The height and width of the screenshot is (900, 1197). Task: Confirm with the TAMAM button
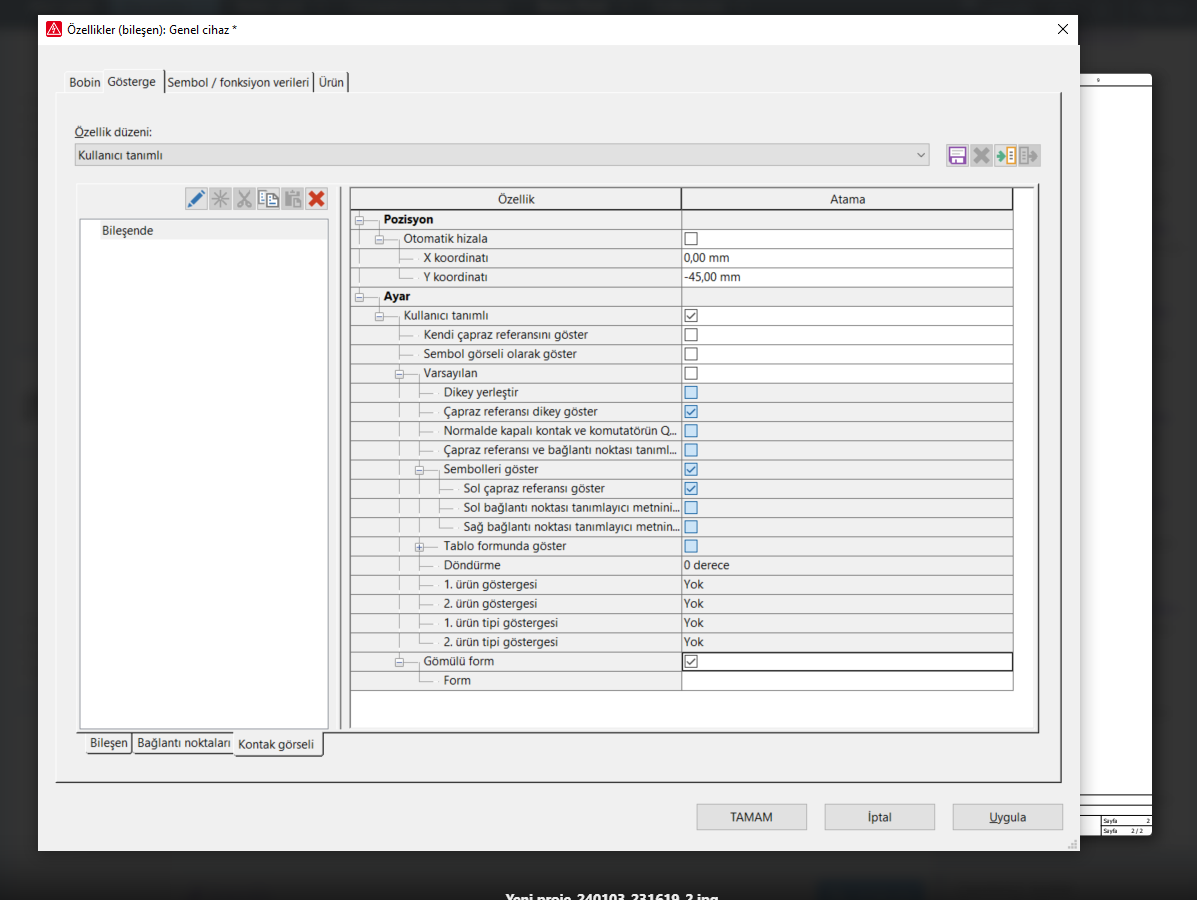pos(751,817)
